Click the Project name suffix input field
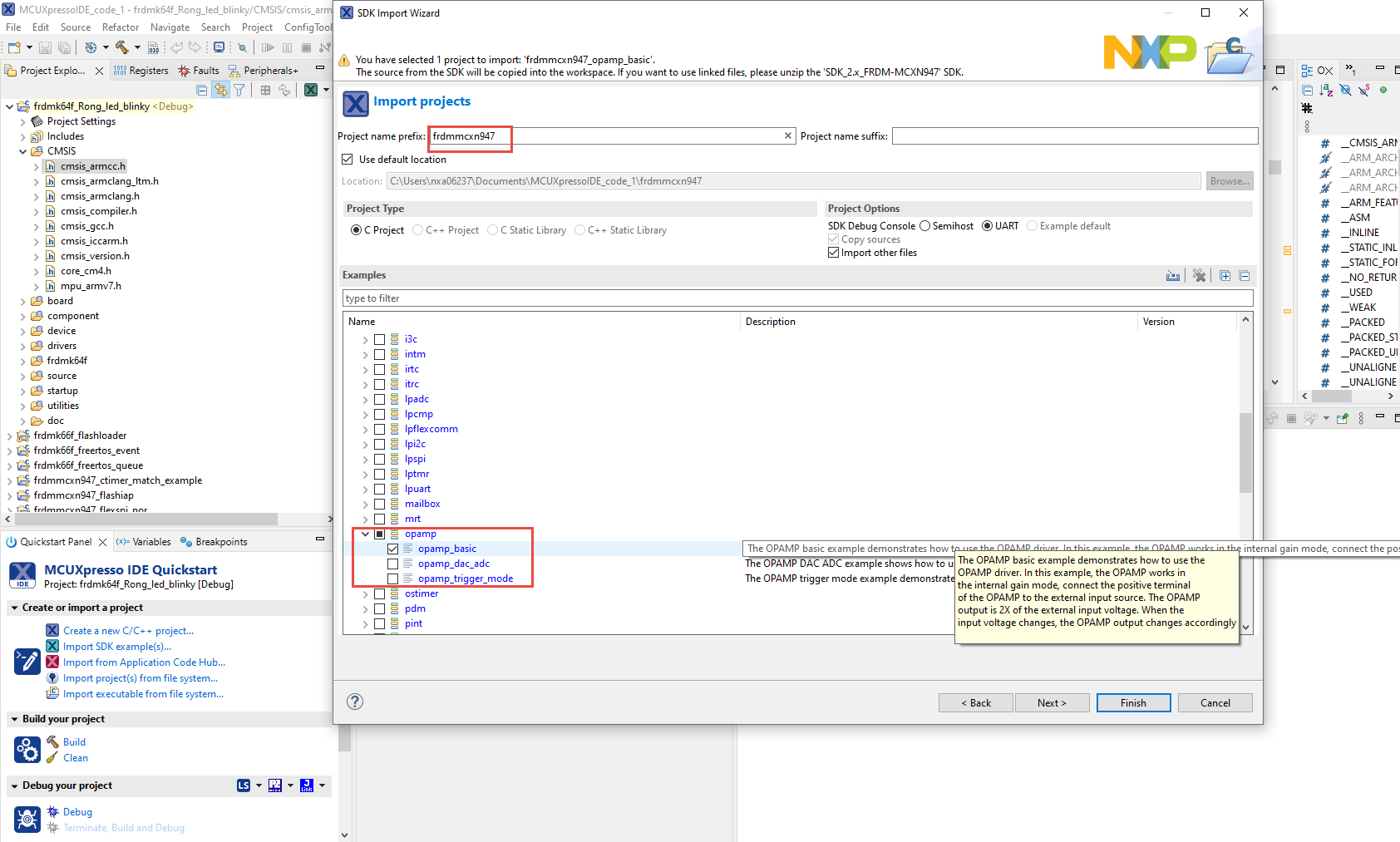The width and height of the screenshot is (1400, 842). [1072, 135]
